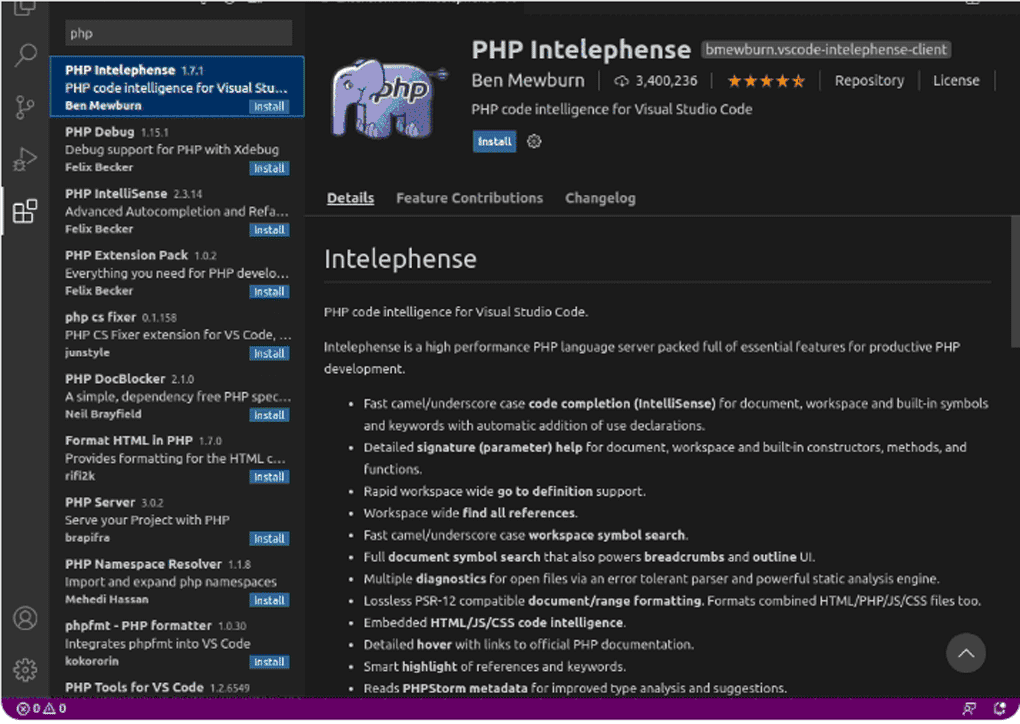This screenshot has height=724, width=1020.
Task: View the extension License
Action: point(955,80)
